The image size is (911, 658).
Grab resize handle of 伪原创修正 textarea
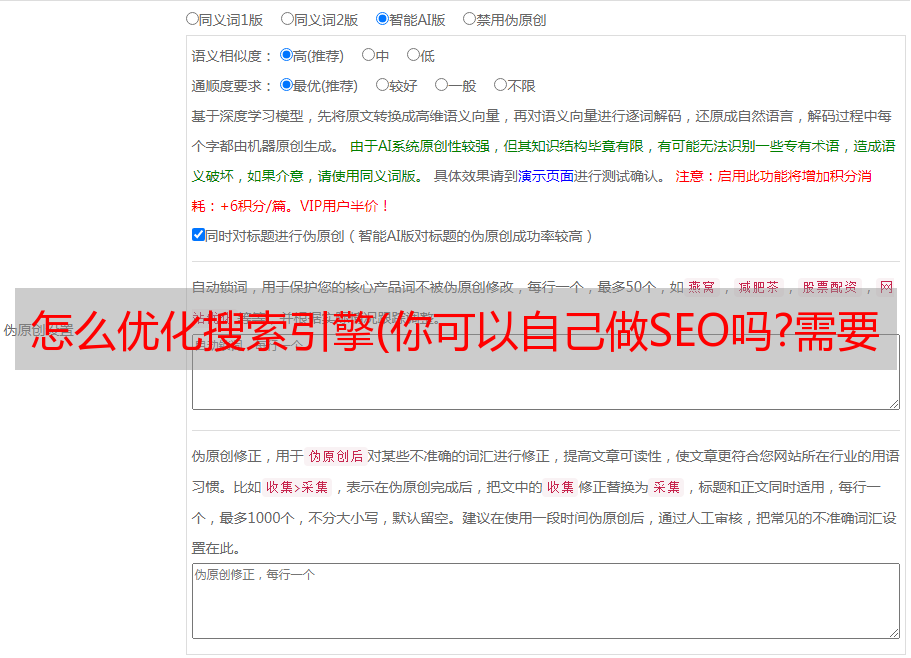894,633
